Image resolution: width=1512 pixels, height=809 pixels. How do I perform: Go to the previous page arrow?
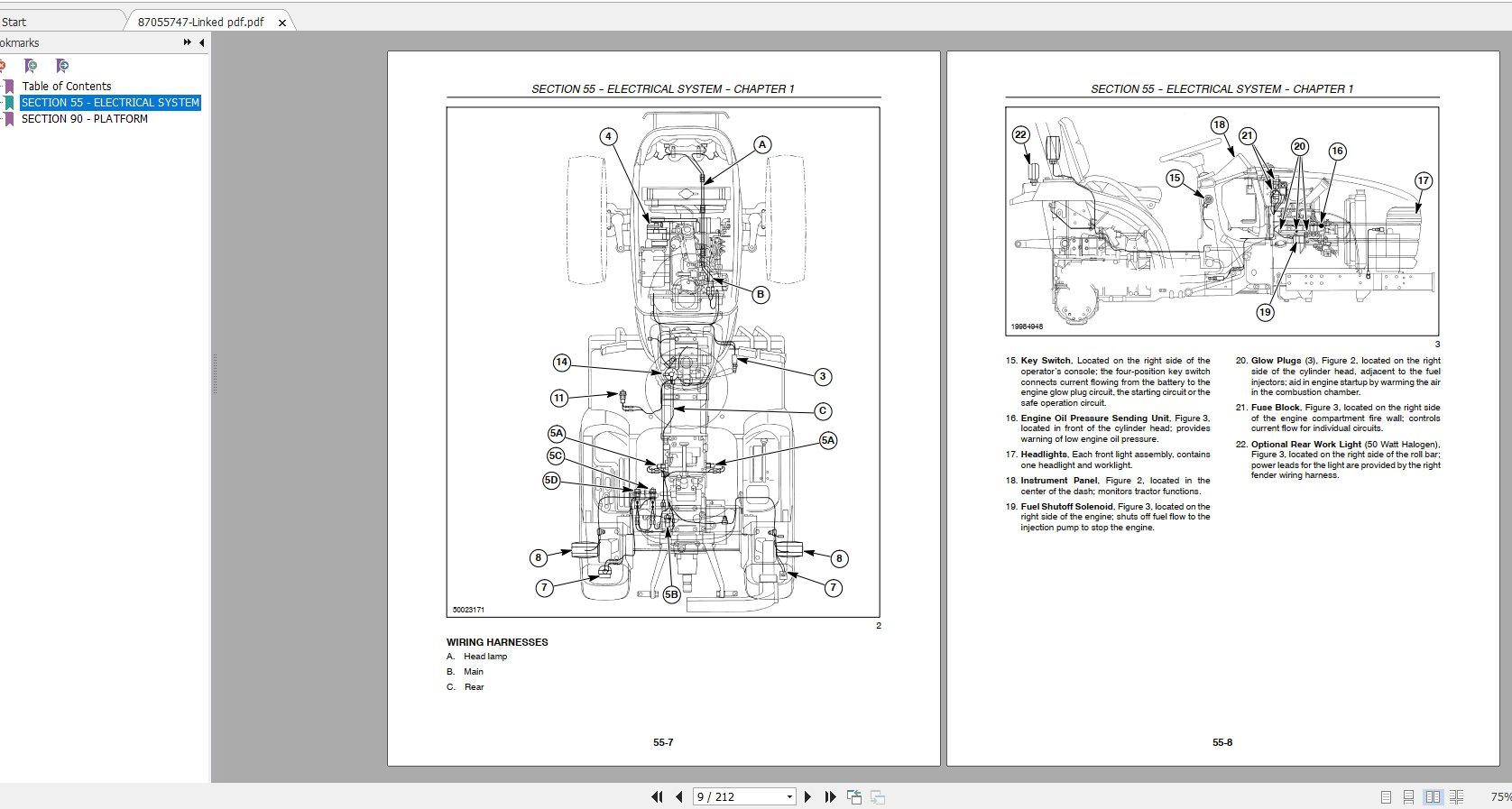[678, 796]
